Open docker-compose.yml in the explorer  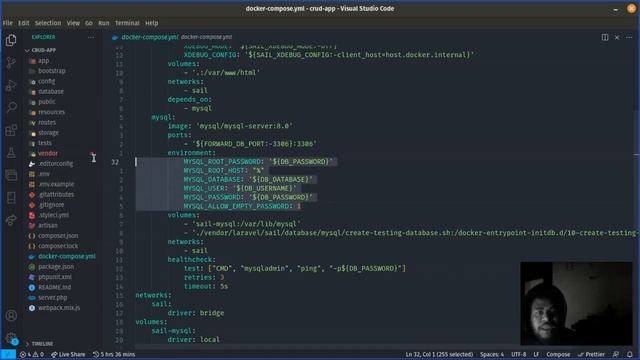tap(67, 256)
